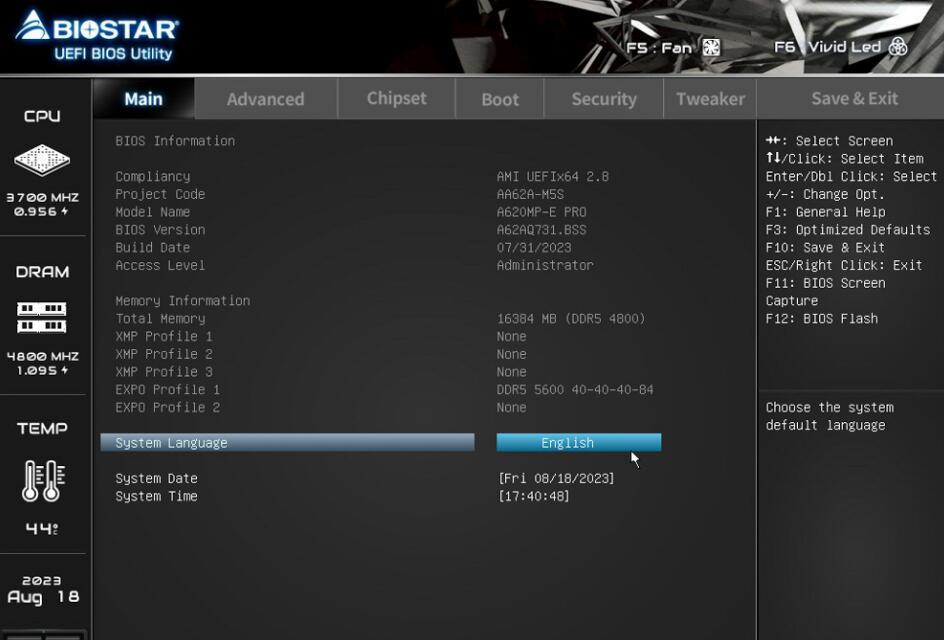Screen dimensions: 944x640
Task: Click the EXPO Profile 2 label
Action: [167, 408]
